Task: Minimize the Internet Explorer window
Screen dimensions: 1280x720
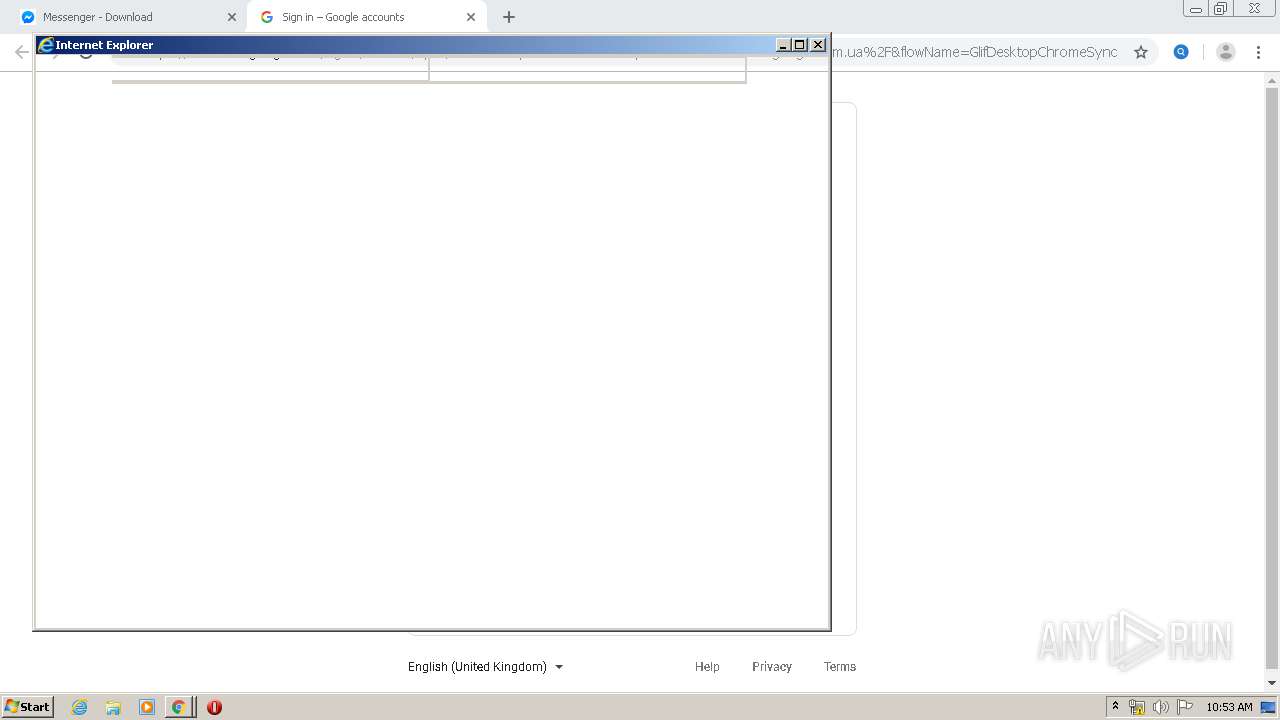Action: pyautogui.click(x=784, y=45)
